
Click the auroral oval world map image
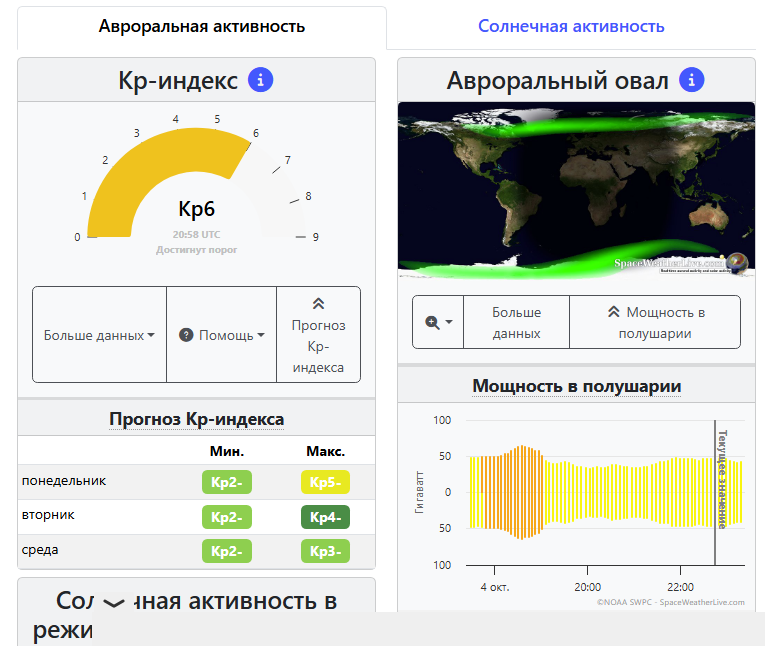pyautogui.click(x=576, y=189)
